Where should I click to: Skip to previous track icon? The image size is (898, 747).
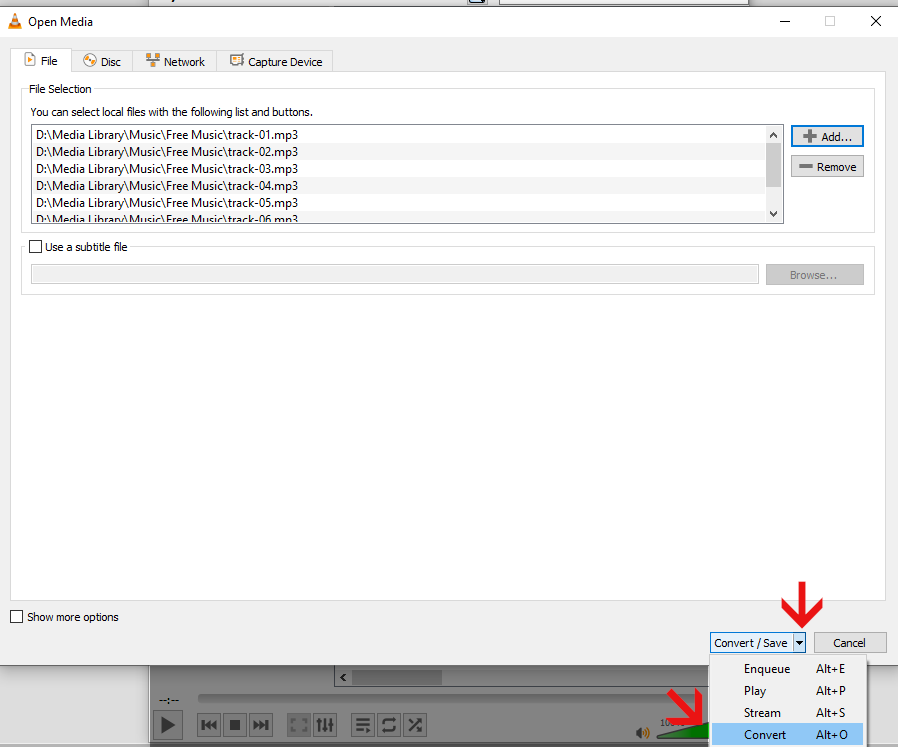pos(209,724)
